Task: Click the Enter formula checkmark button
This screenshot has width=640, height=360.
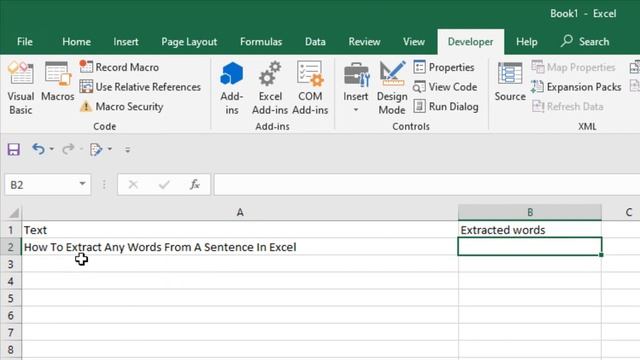Action: pyautogui.click(x=164, y=185)
